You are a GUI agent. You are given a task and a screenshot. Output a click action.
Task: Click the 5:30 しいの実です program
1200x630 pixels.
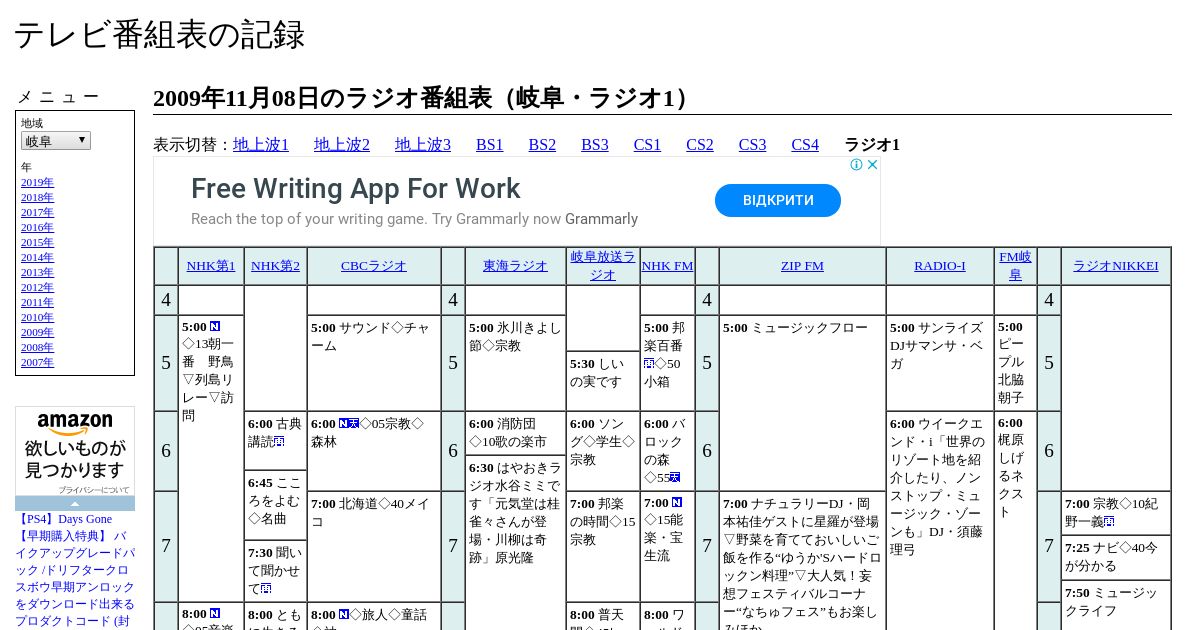point(603,381)
